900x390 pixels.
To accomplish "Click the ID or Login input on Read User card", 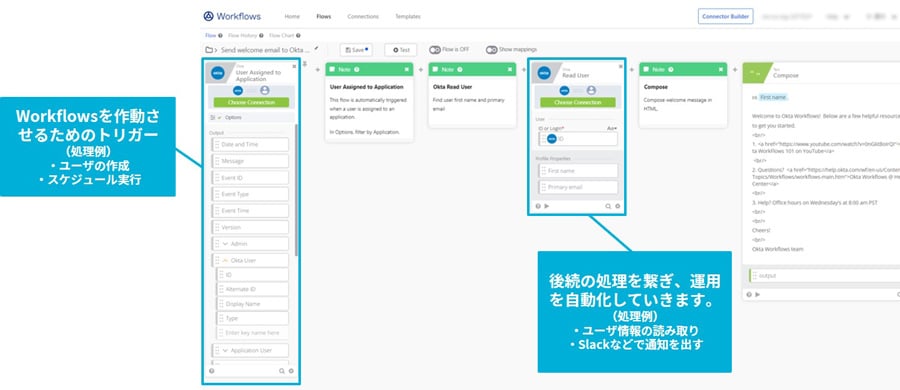I will pos(579,139).
